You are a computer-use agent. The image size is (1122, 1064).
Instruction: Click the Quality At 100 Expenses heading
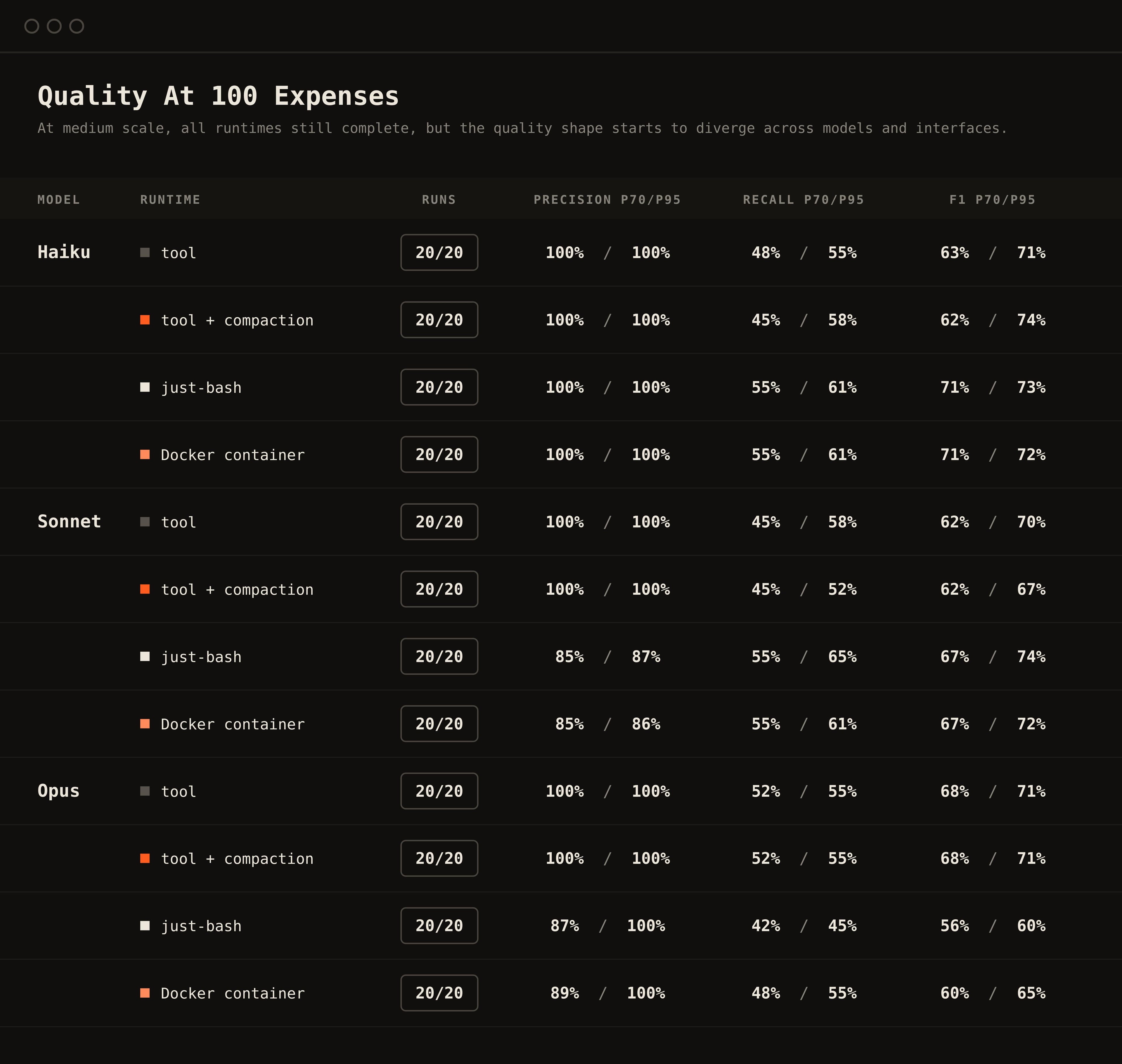pos(218,96)
